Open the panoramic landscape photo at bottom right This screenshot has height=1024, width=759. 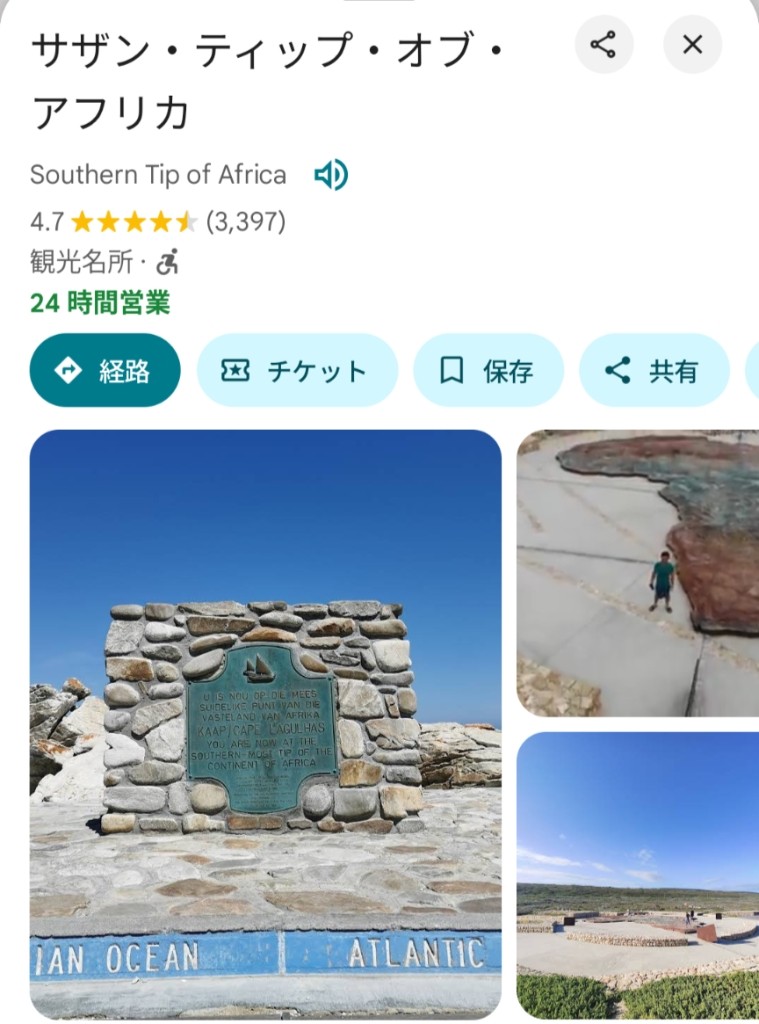[638, 875]
